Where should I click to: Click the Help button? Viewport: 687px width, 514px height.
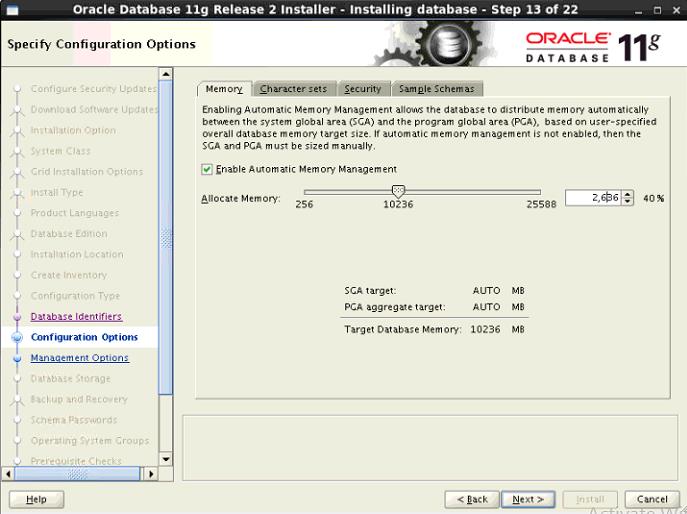click(36, 499)
